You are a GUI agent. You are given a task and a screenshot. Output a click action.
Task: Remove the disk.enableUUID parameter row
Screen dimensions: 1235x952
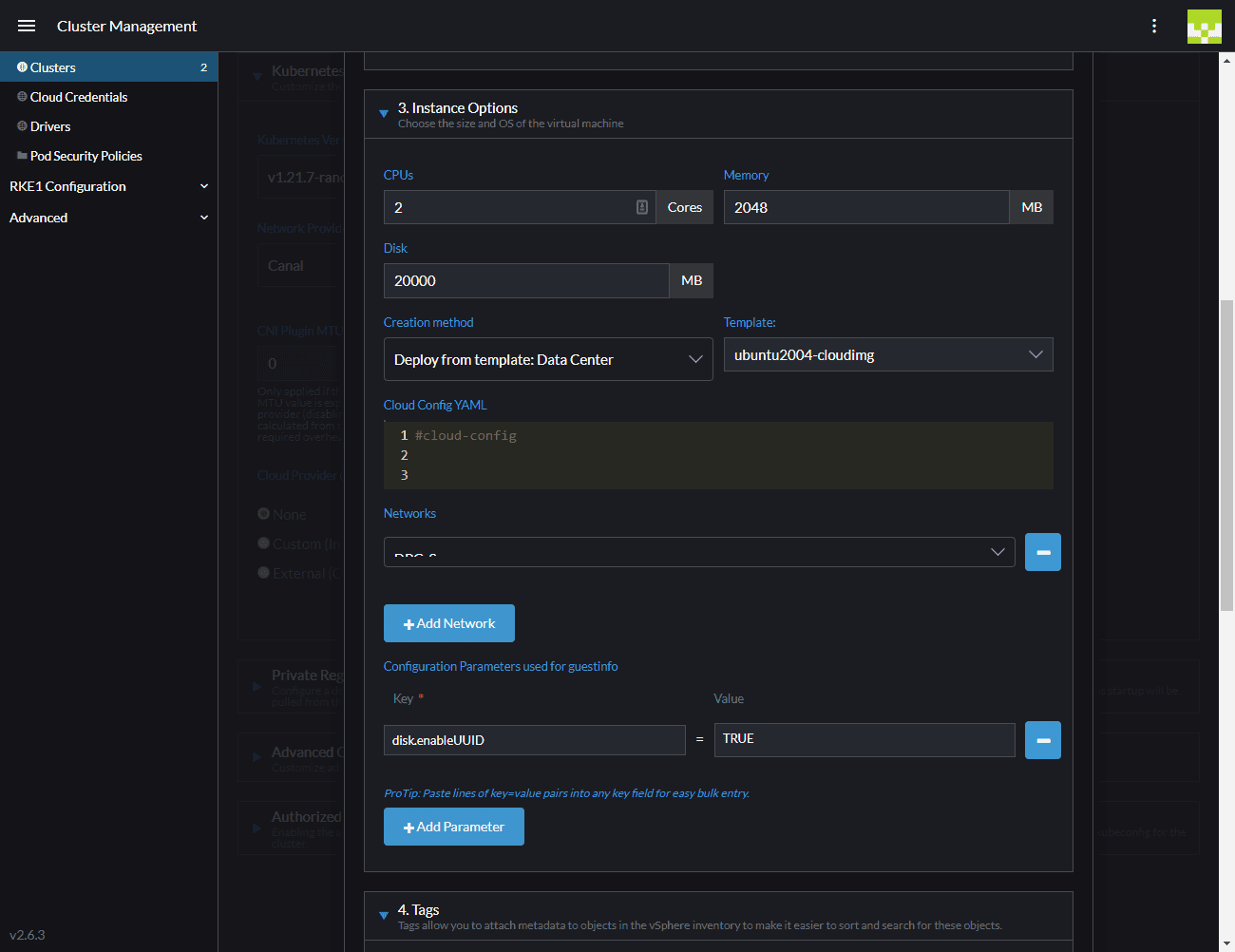point(1042,740)
